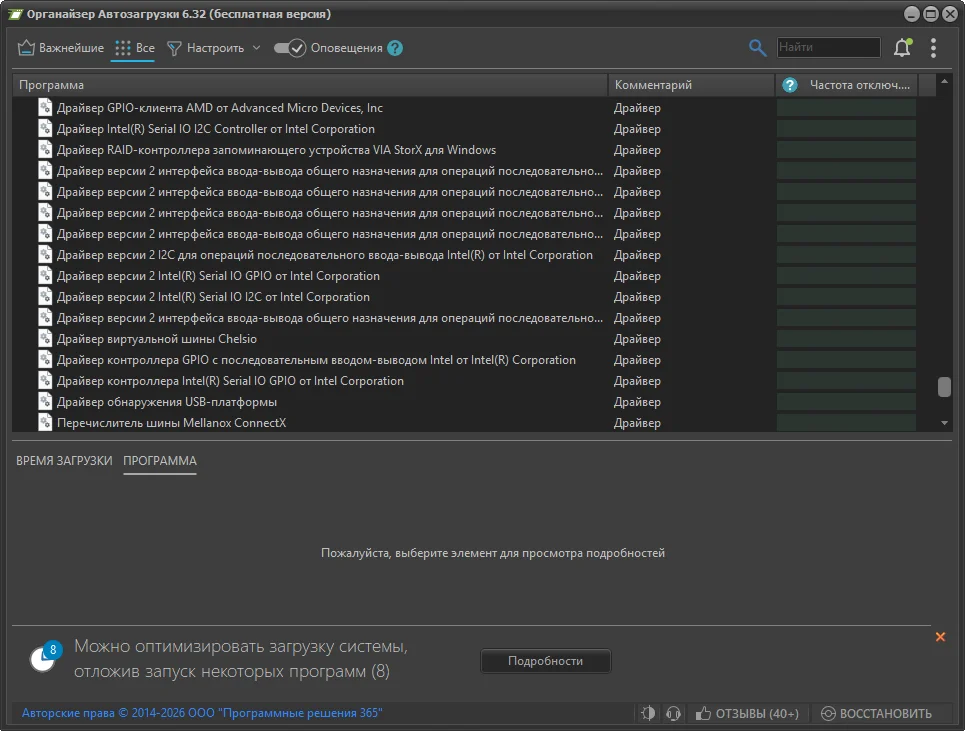Click the list scrollbar up arrow

[x=944, y=81]
